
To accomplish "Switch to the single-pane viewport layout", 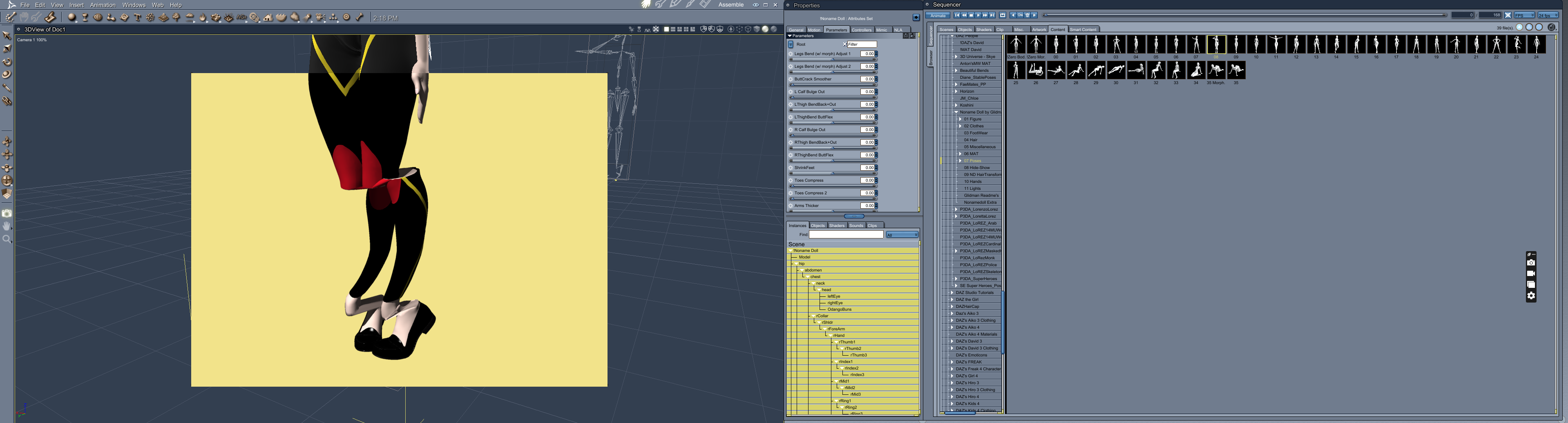I will tap(666, 29).
